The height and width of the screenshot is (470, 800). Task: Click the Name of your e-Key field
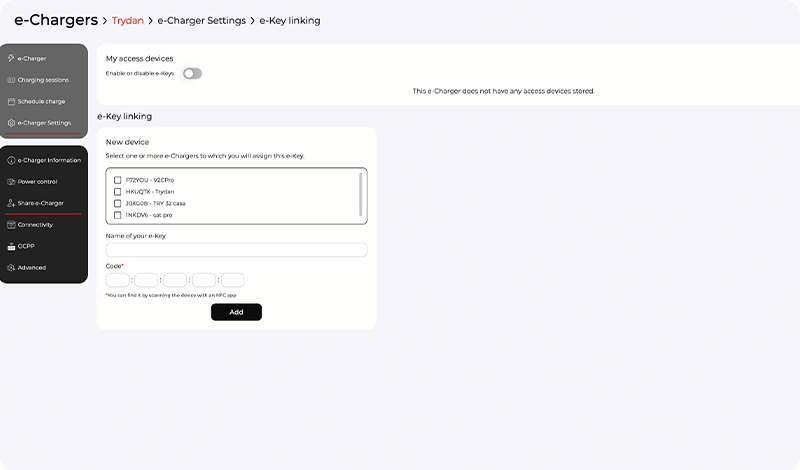point(236,250)
